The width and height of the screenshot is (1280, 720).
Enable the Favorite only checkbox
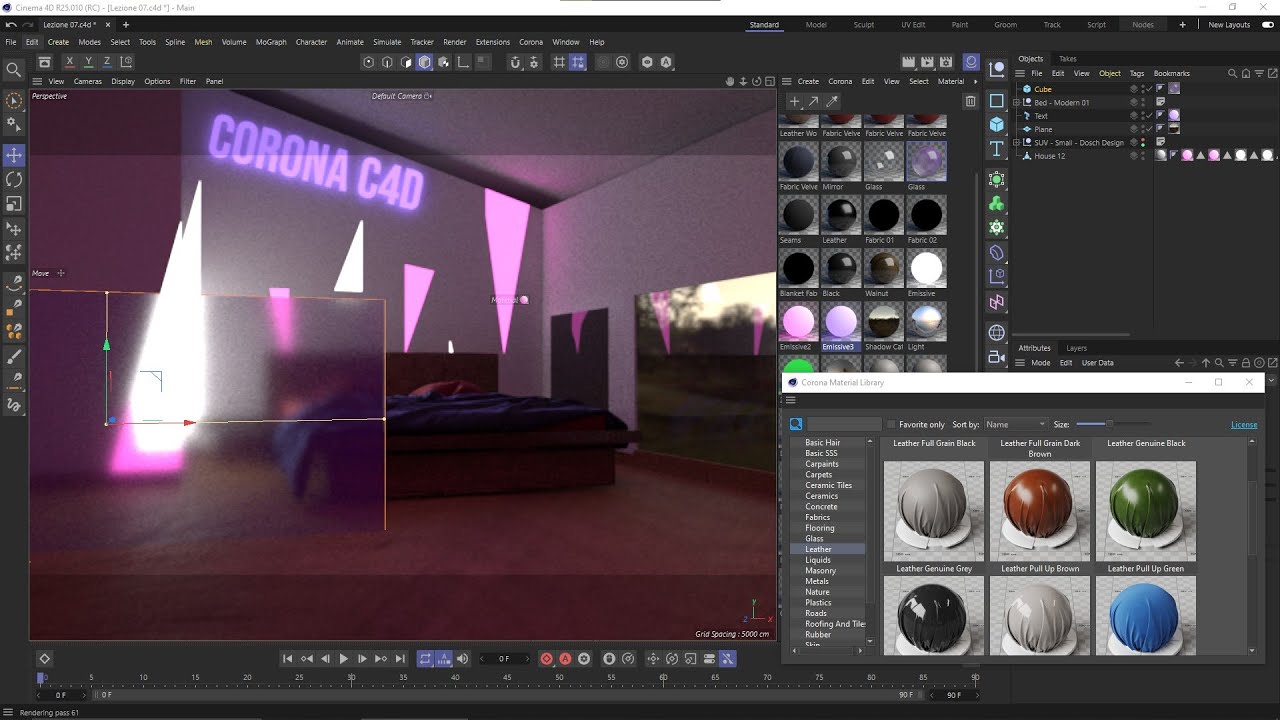tap(892, 425)
